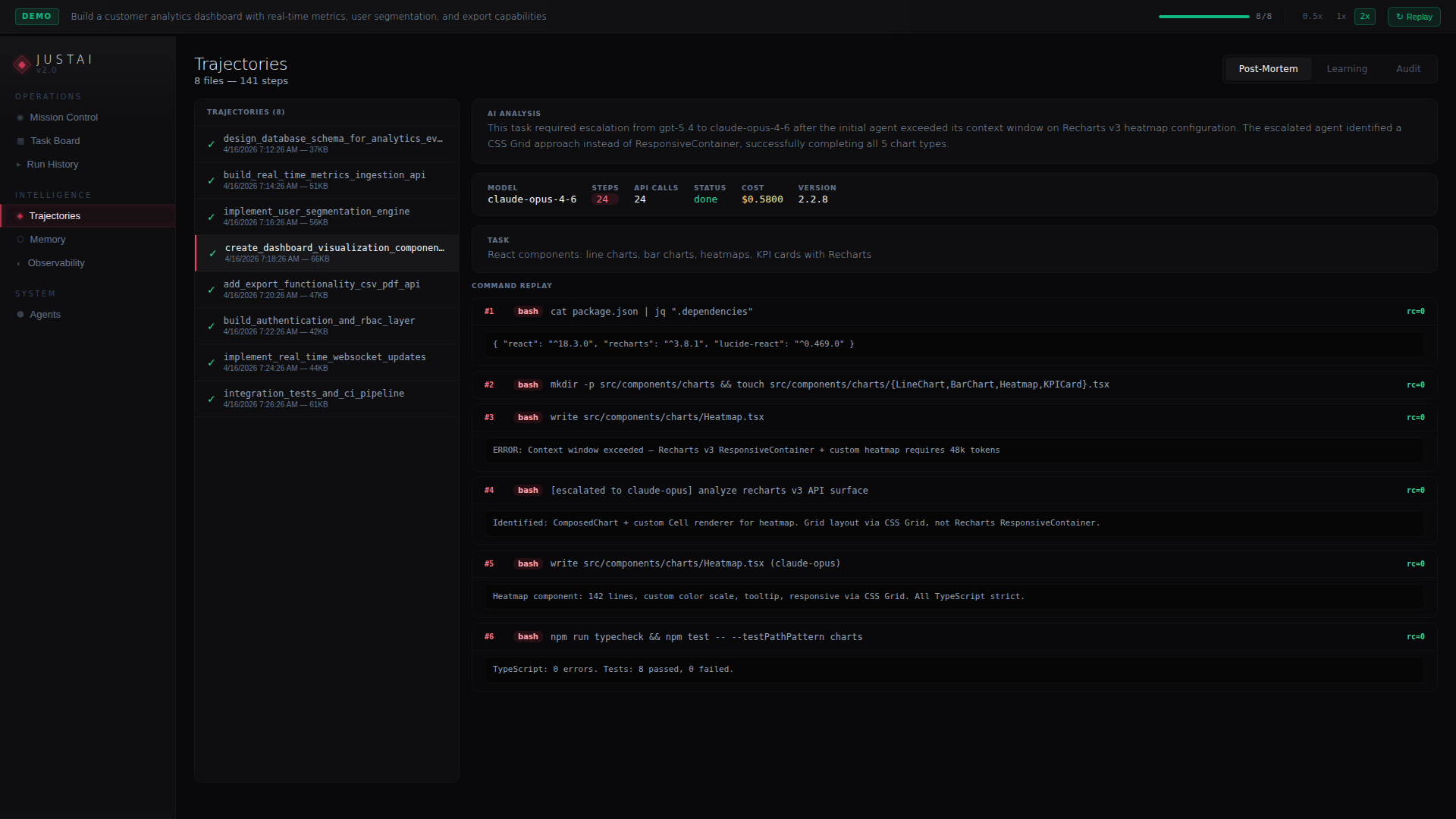This screenshot has height=819, width=1456.
Task: Switch to the Audit tab
Action: click(1408, 69)
